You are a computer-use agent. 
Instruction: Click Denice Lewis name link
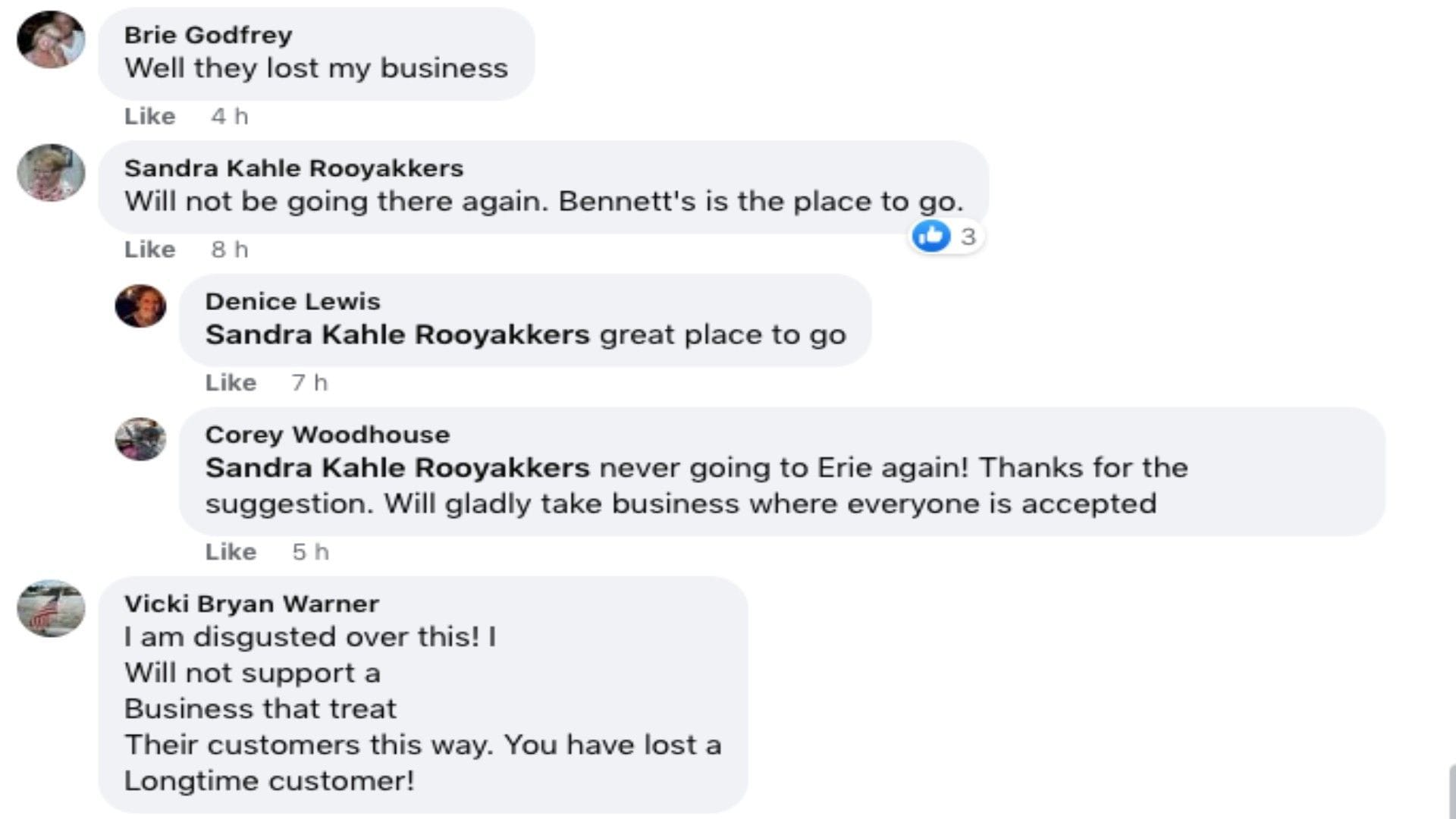292,302
